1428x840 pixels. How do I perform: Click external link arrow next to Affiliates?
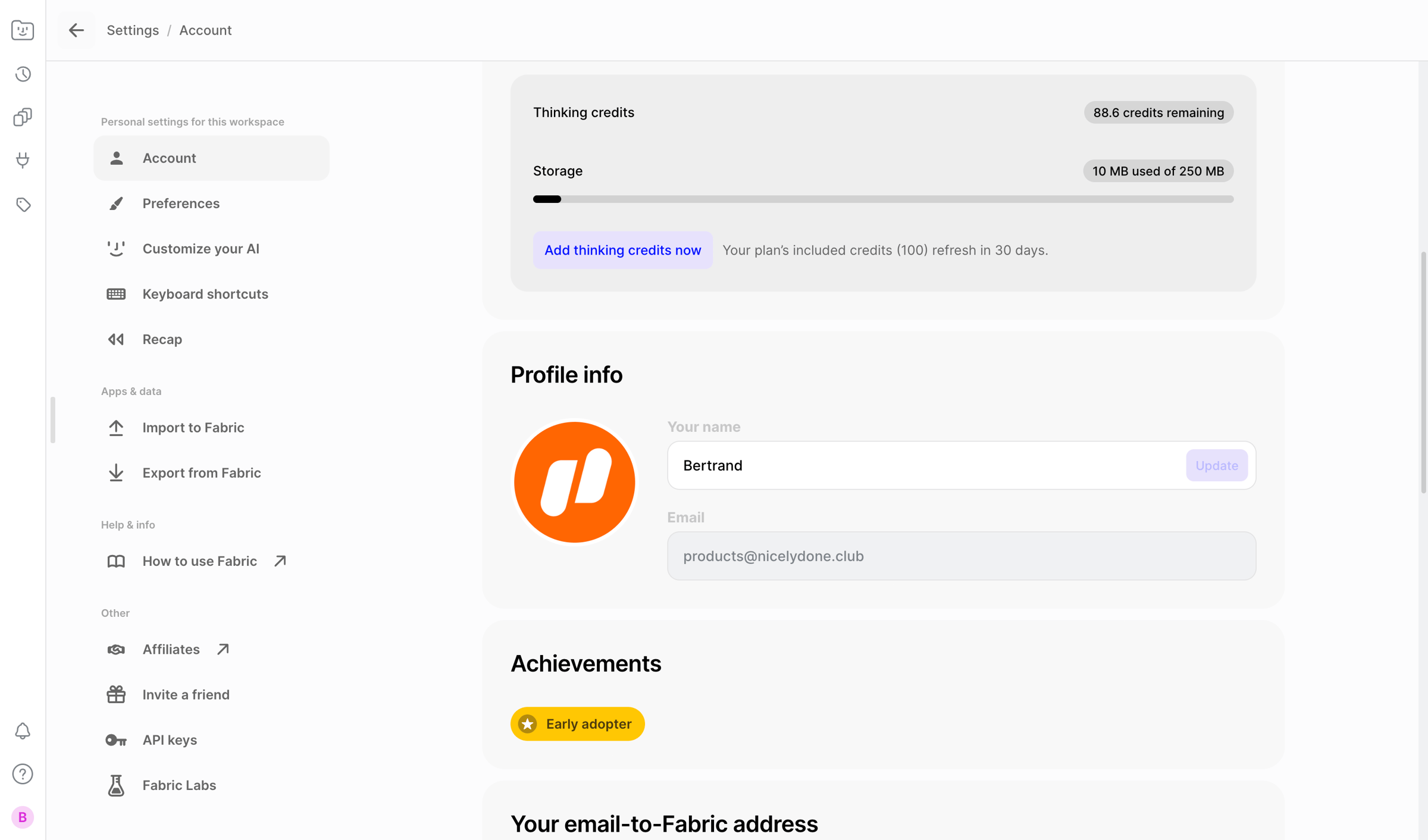(223, 649)
